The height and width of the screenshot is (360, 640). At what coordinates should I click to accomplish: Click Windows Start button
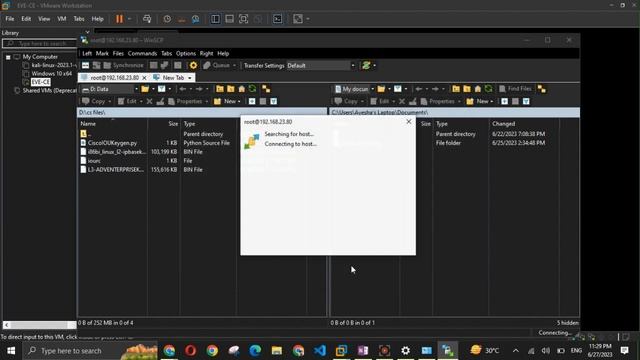(11, 351)
